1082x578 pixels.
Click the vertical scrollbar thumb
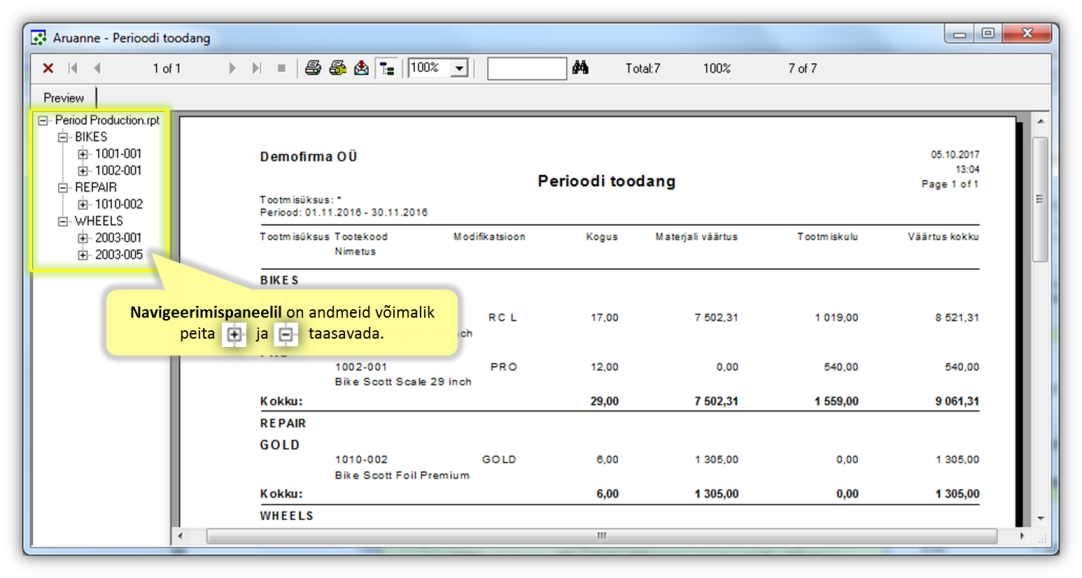tap(1040, 199)
